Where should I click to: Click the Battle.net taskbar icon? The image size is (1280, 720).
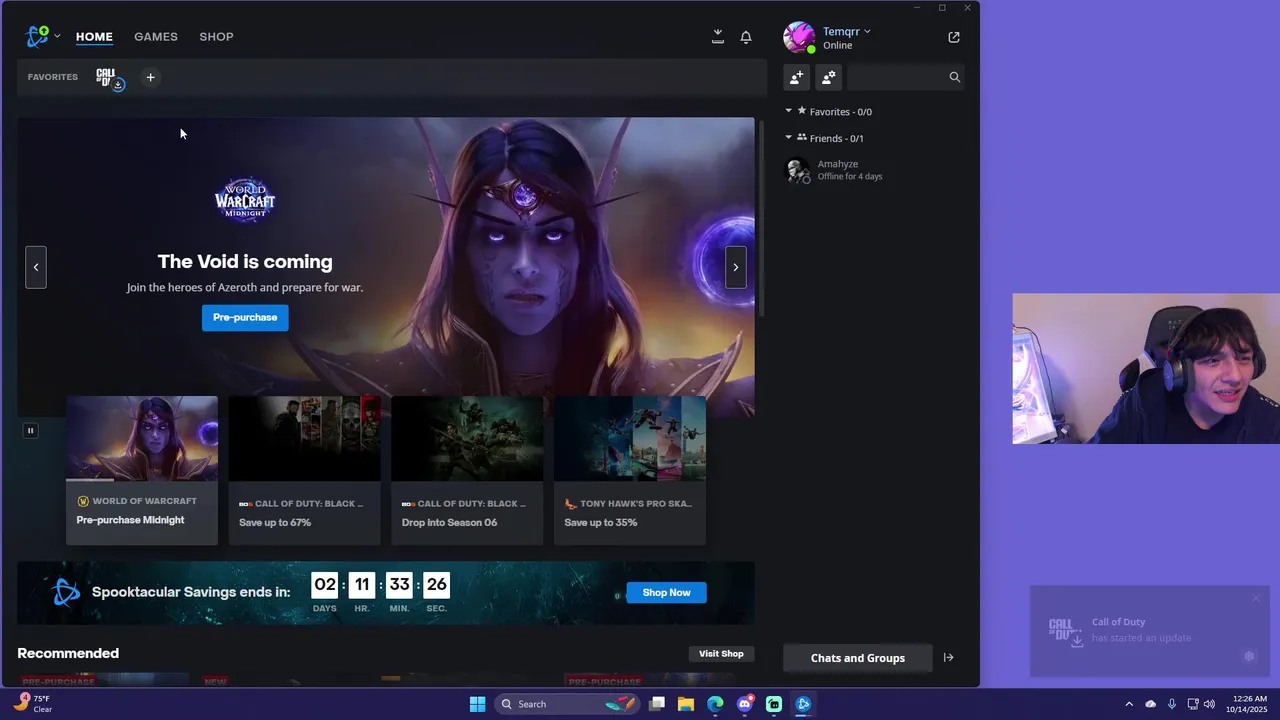[x=803, y=704]
